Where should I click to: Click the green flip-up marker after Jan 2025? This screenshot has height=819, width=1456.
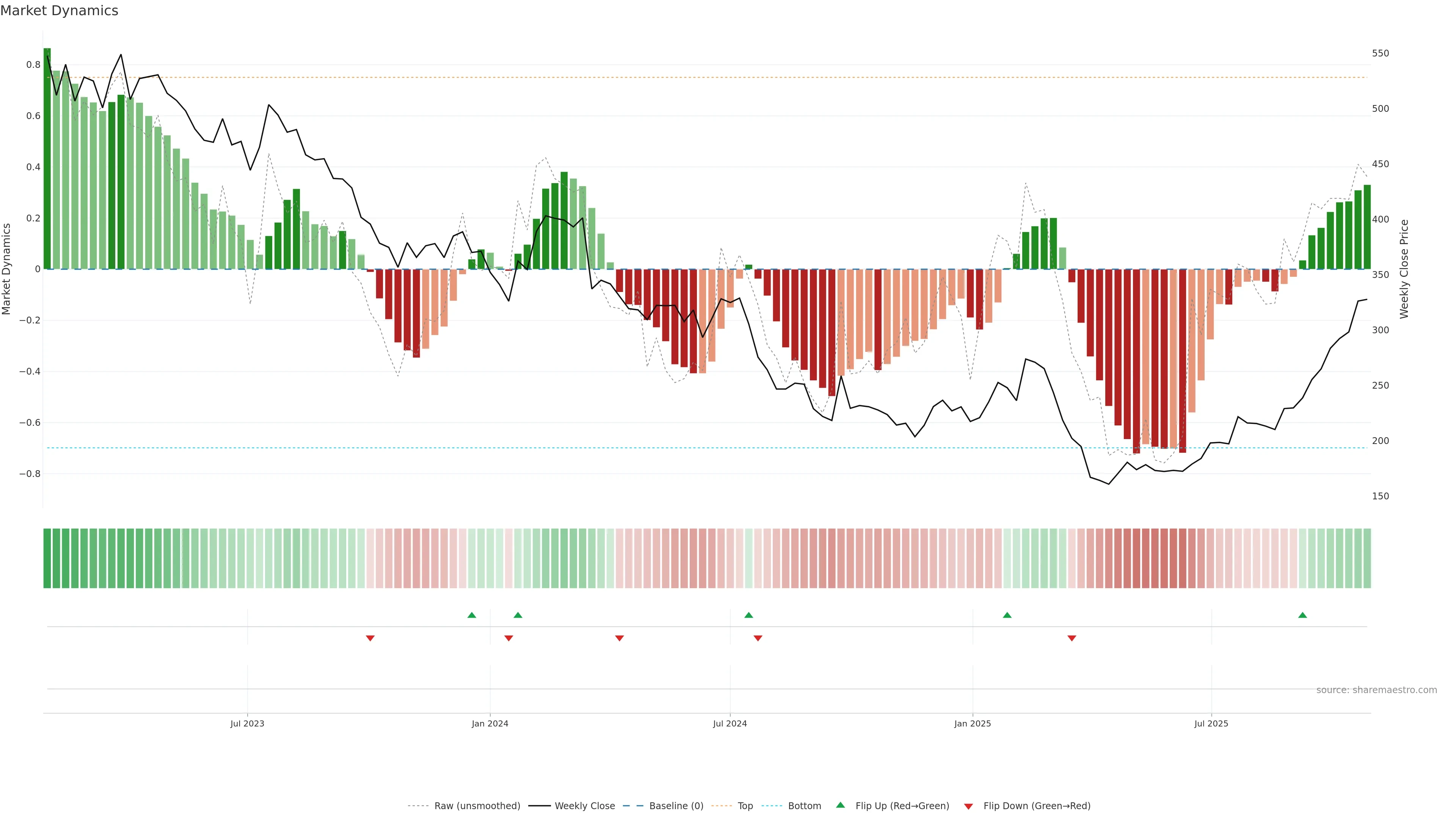(x=1007, y=615)
